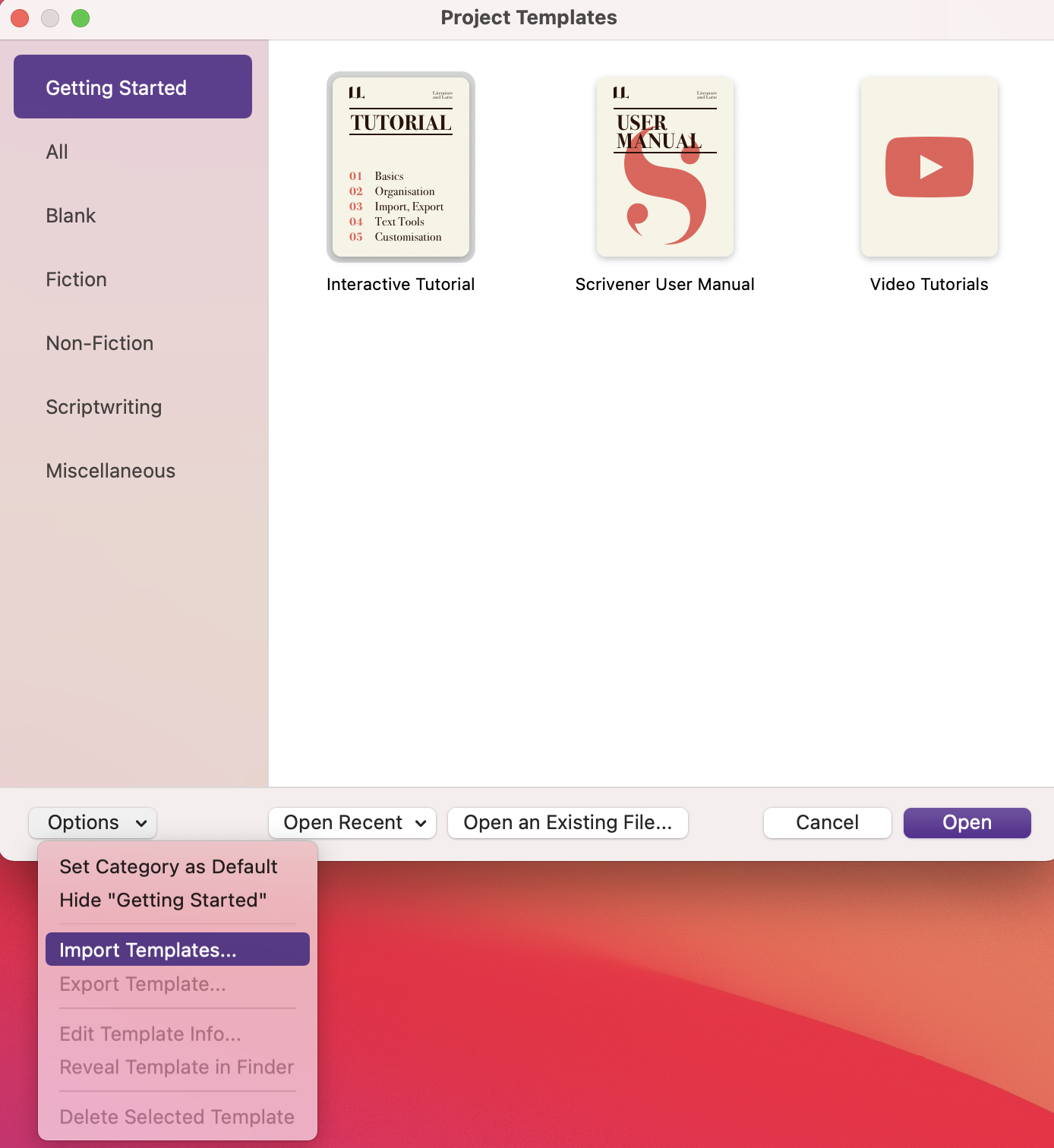Collapse the Options dropdown button
This screenshot has height=1148, width=1054.
pos(93,823)
